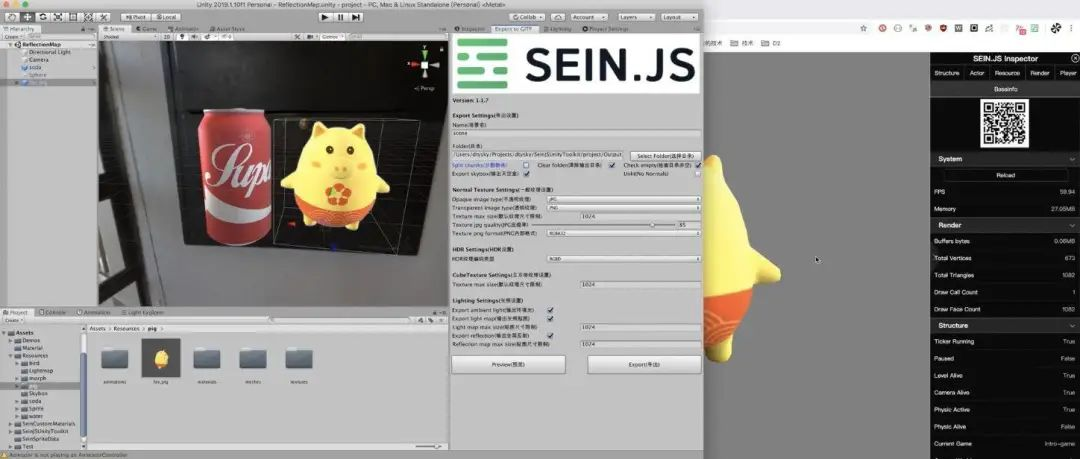Switch to the Asset Store tab
1080x459 pixels.
(227, 29)
